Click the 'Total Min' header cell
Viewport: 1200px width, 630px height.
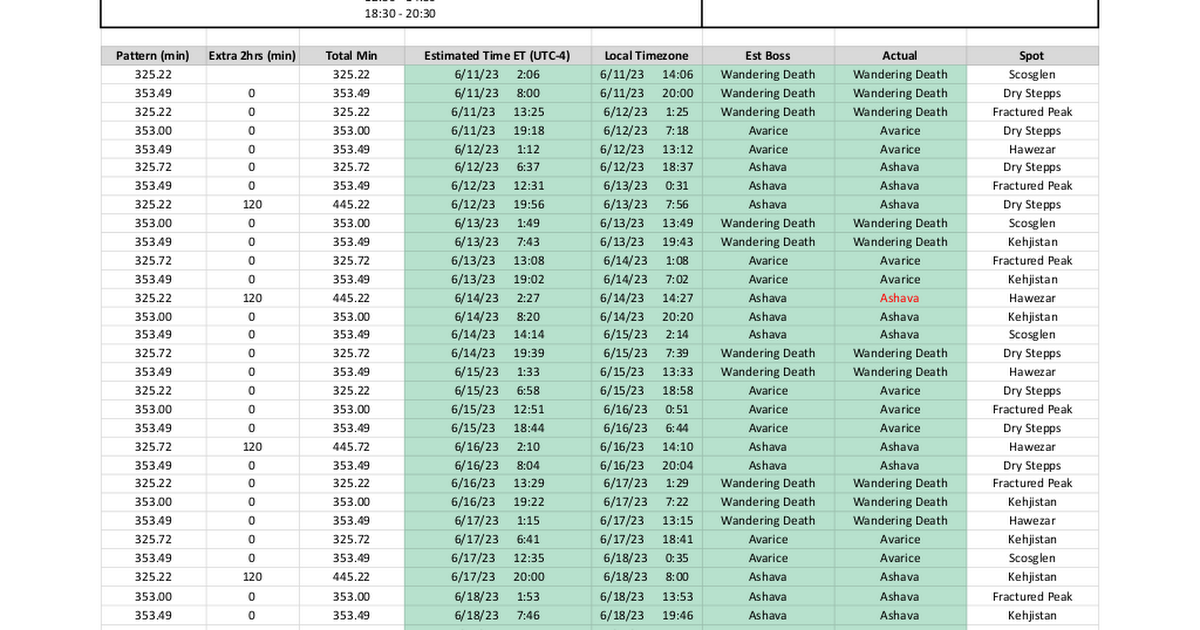click(351, 56)
